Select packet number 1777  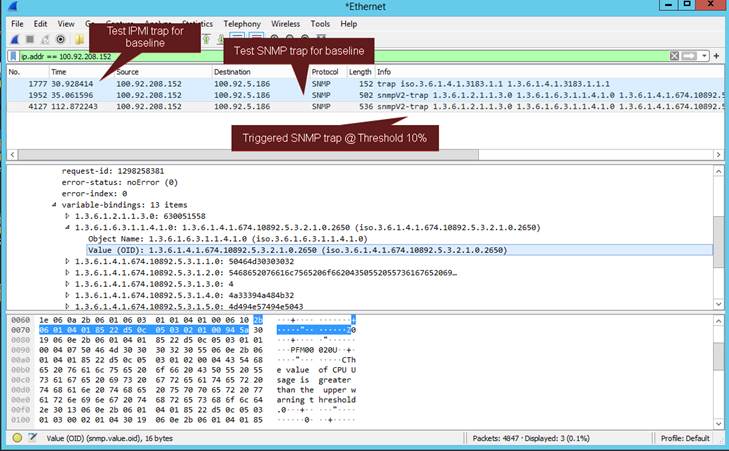click(365, 84)
